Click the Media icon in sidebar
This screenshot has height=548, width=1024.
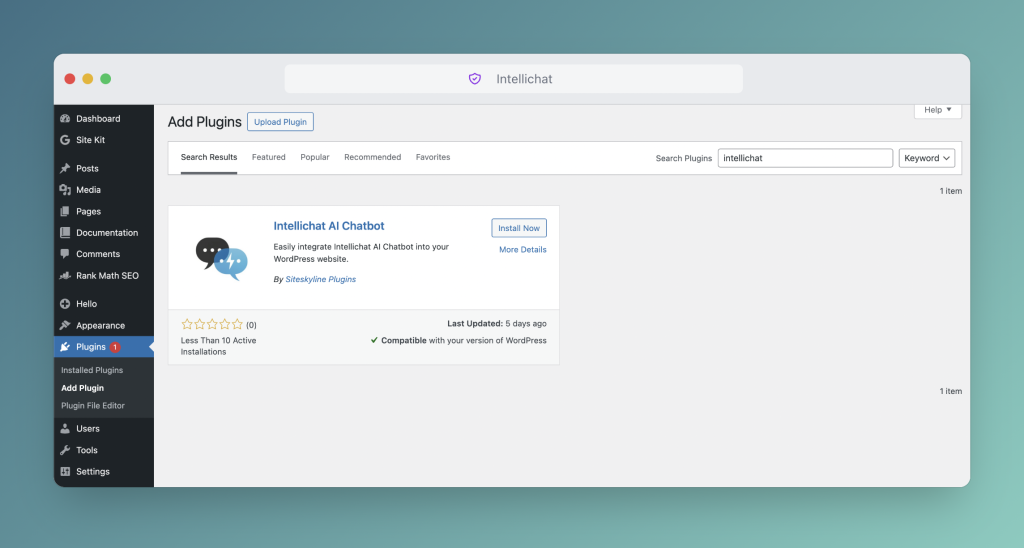click(65, 190)
